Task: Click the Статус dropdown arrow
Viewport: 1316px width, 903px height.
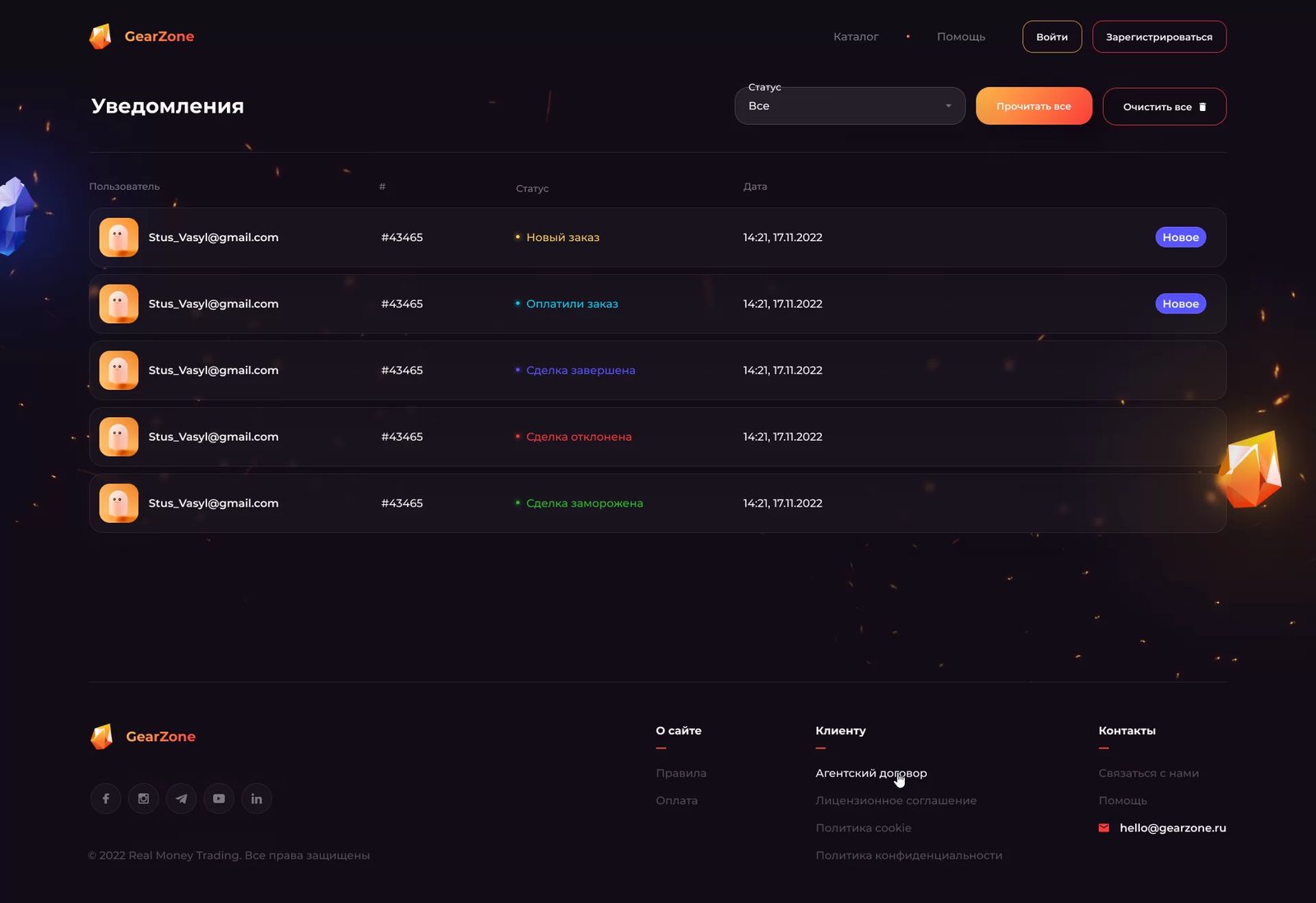Action: [948, 106]
